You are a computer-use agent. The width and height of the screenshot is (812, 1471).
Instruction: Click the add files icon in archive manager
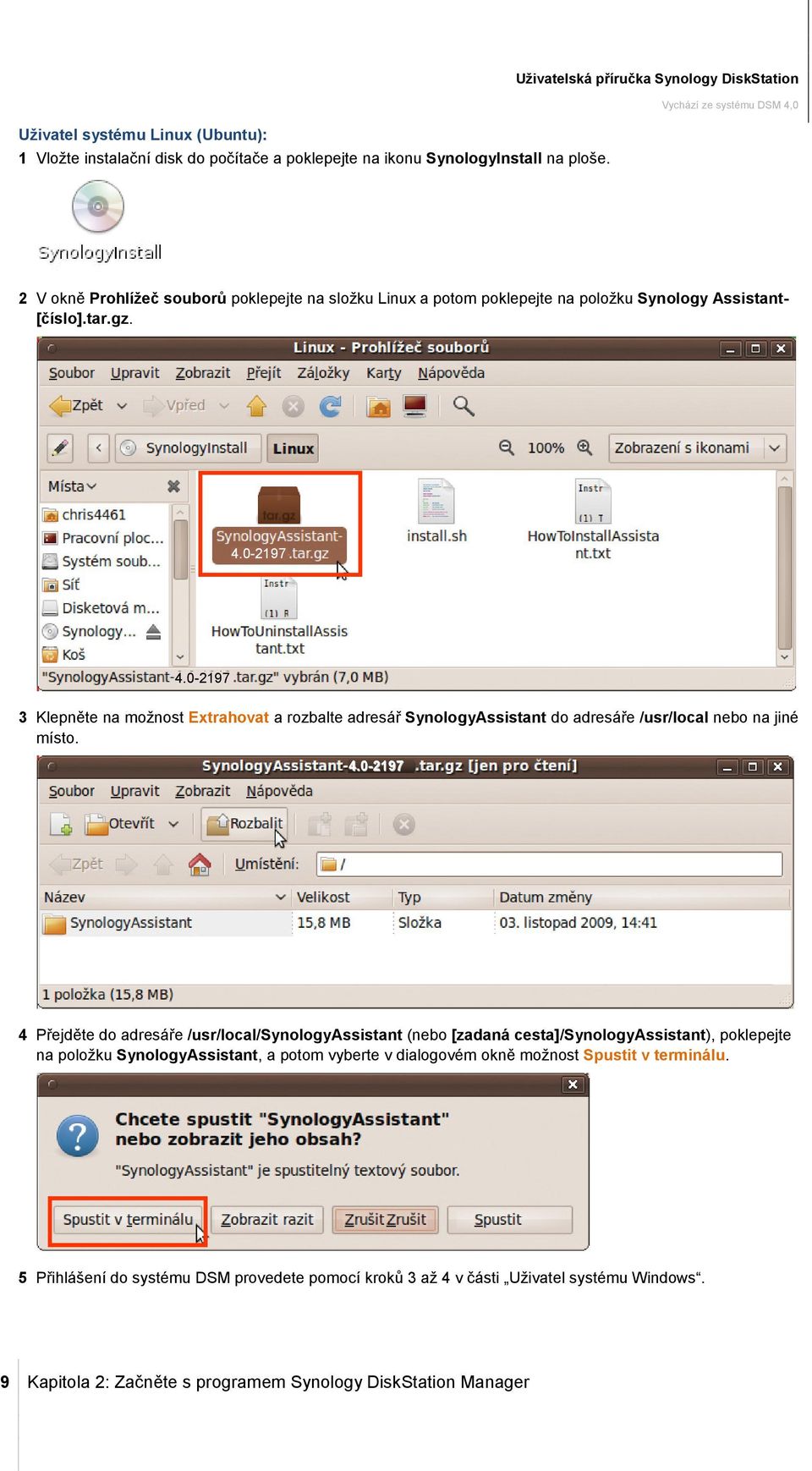(320, 825)
